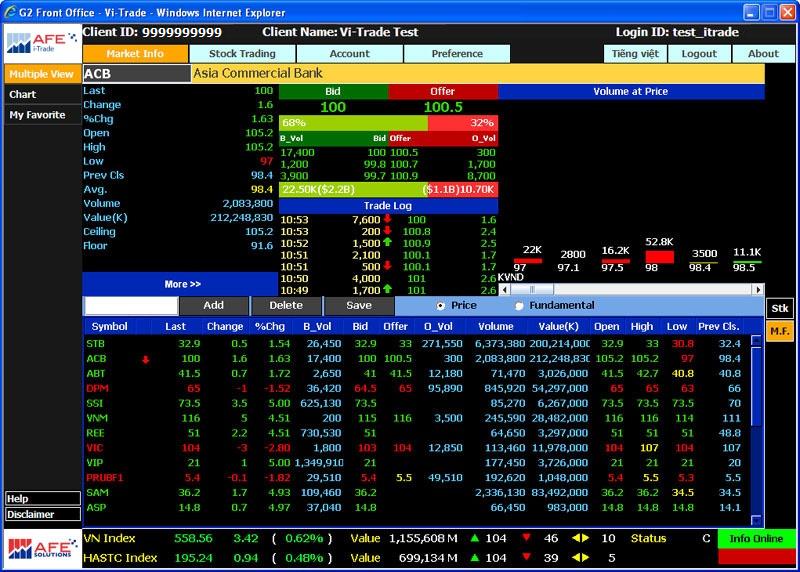Open the Account tab
This screenshot has height=572, width=800.
tap(349, 54)
